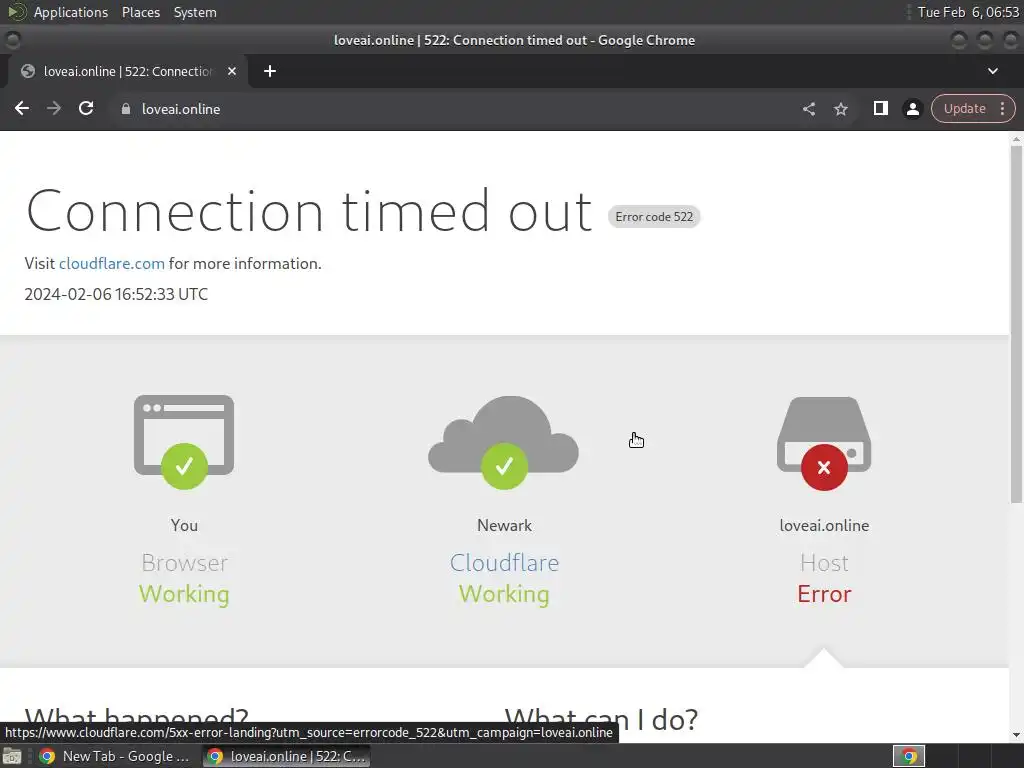Open a new tab with plus button
1024x768 pixels.
pyautogui.click(x=270, y=71)
